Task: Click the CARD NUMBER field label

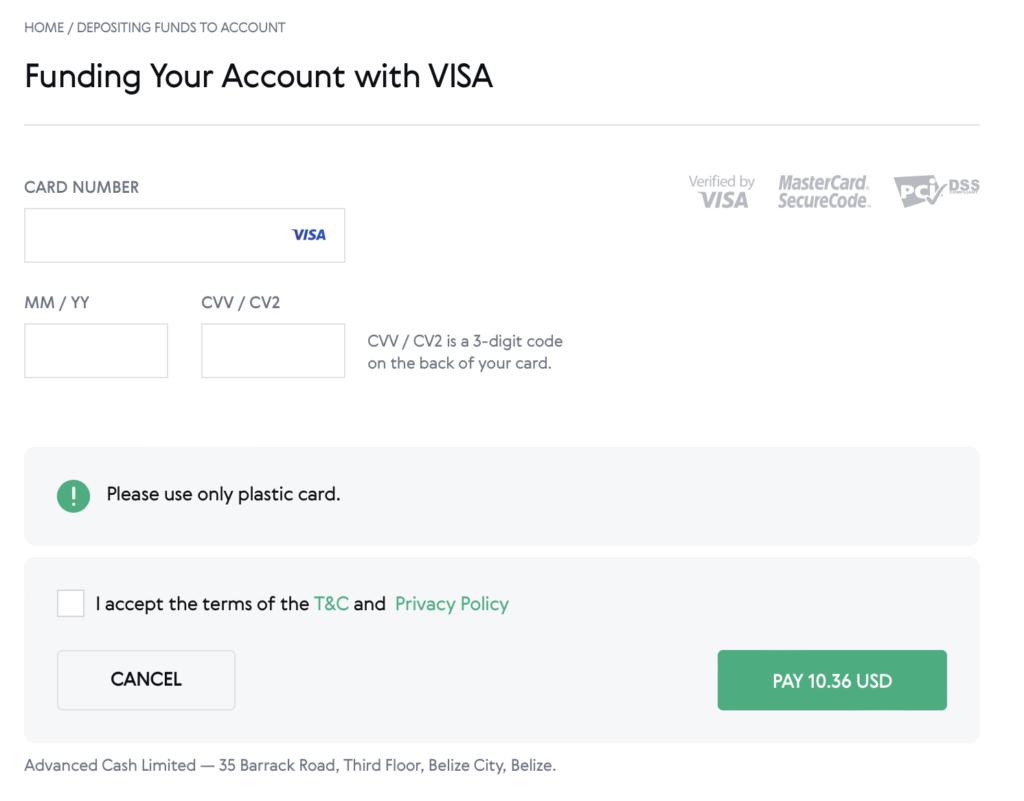Action: click(x=82, y=187)
